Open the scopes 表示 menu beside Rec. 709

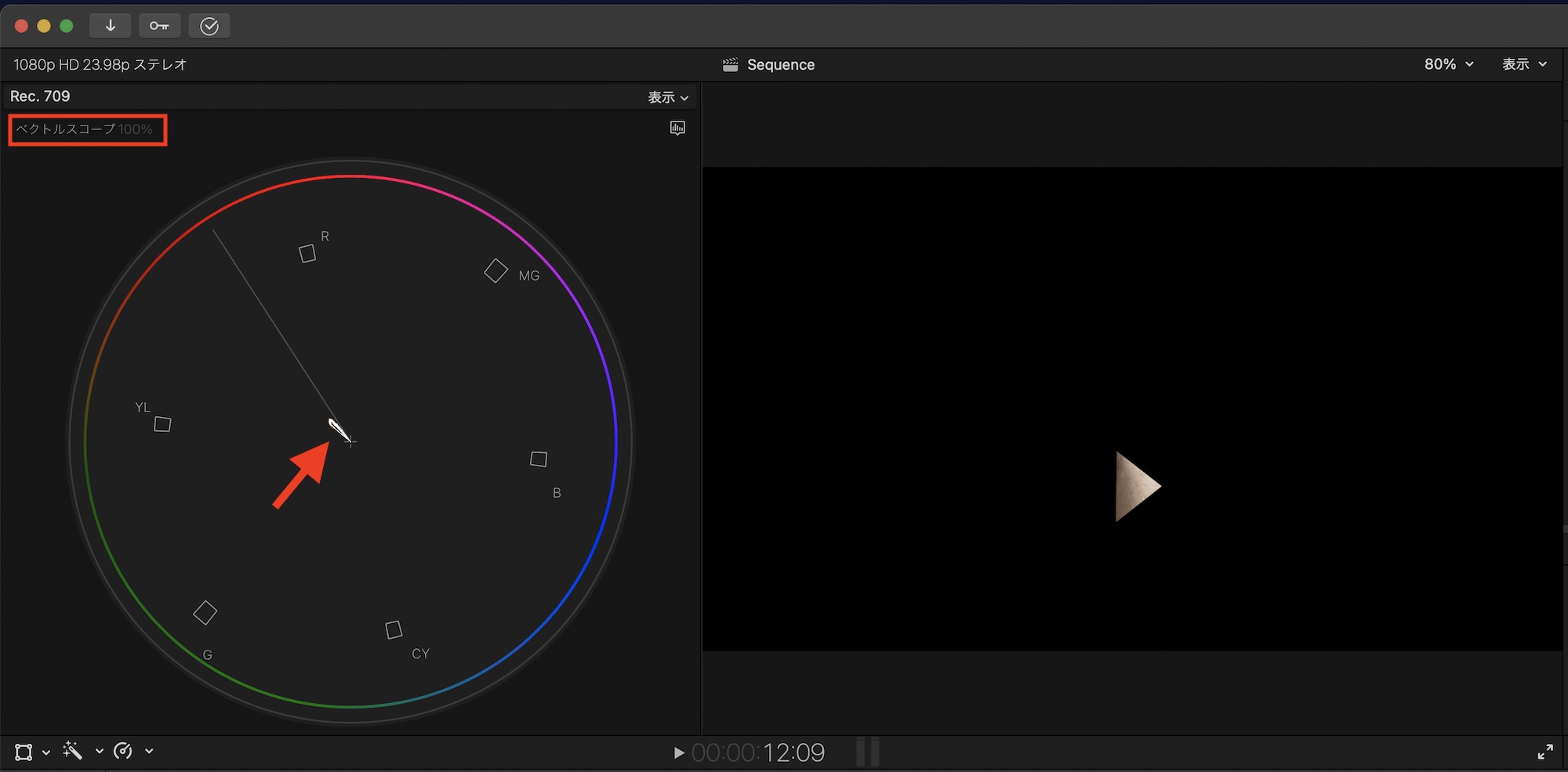coord(668,97)
